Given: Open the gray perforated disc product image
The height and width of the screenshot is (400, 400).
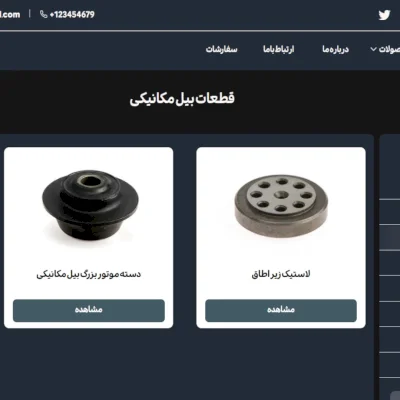Looking at the screenshot, I should (x=281, y=206).
